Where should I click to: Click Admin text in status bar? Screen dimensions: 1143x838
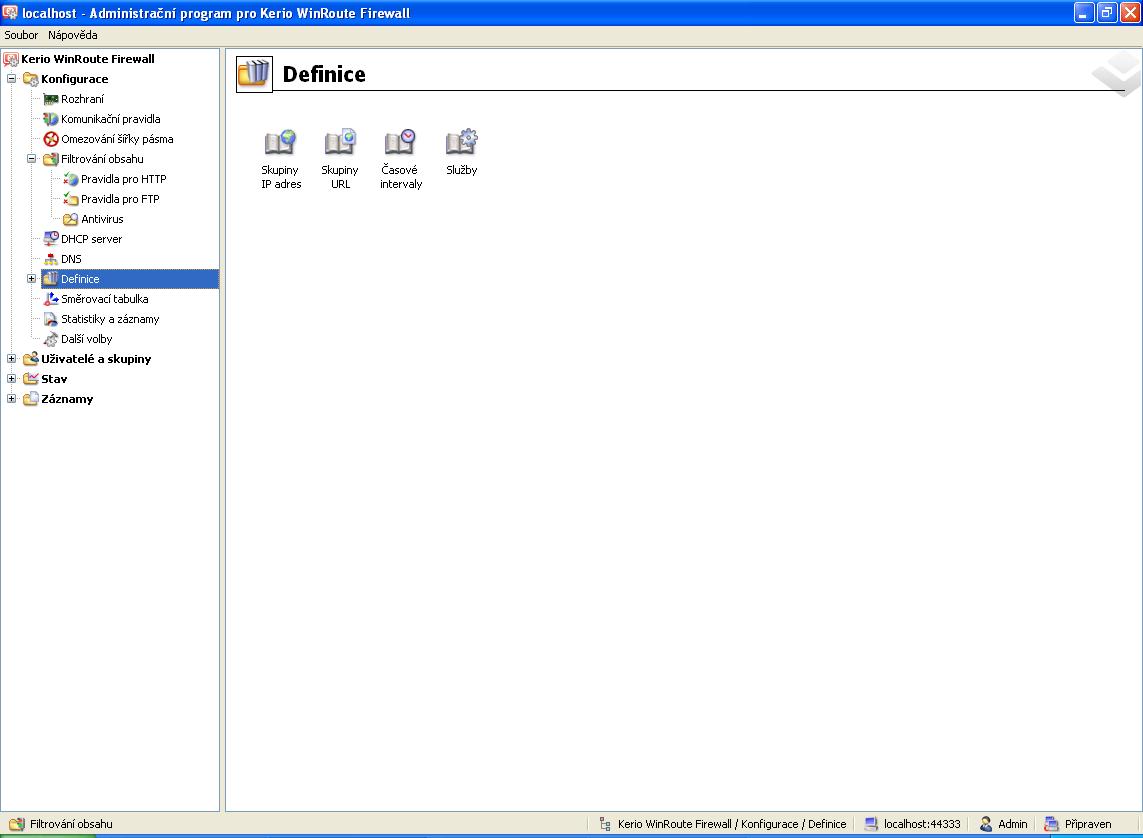coord(1013,824)
